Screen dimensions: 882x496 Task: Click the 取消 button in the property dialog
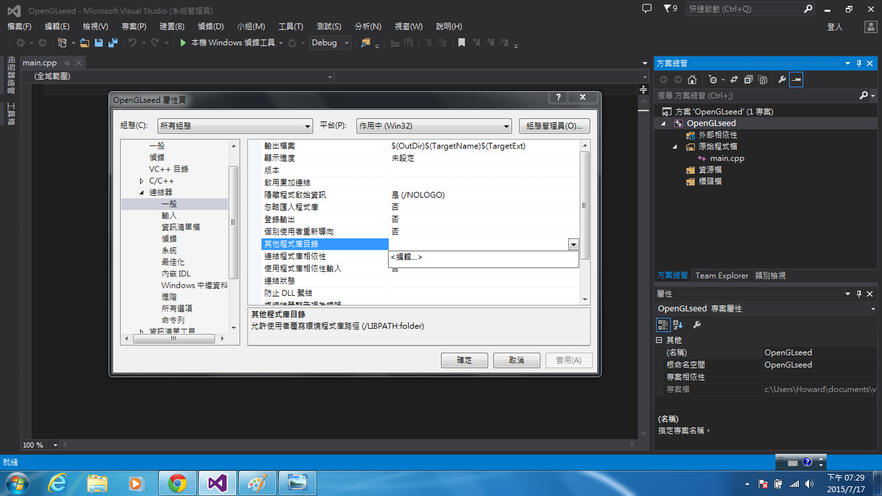[x=516, y=360]
